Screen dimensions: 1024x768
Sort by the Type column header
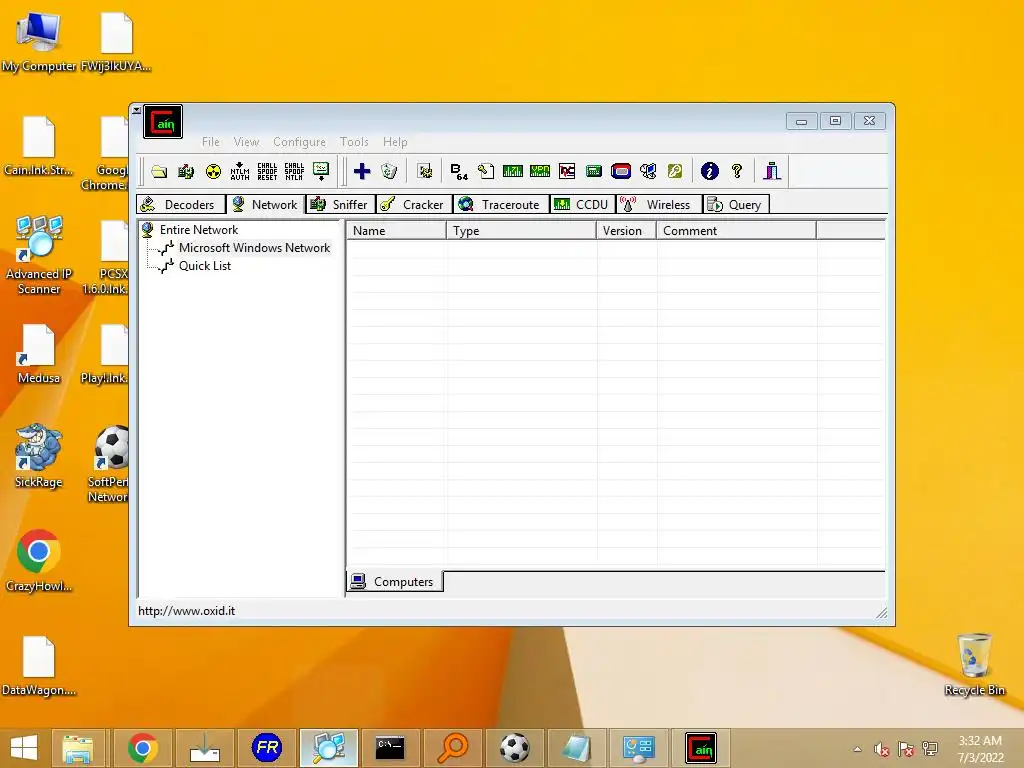[x=521, y=231]
